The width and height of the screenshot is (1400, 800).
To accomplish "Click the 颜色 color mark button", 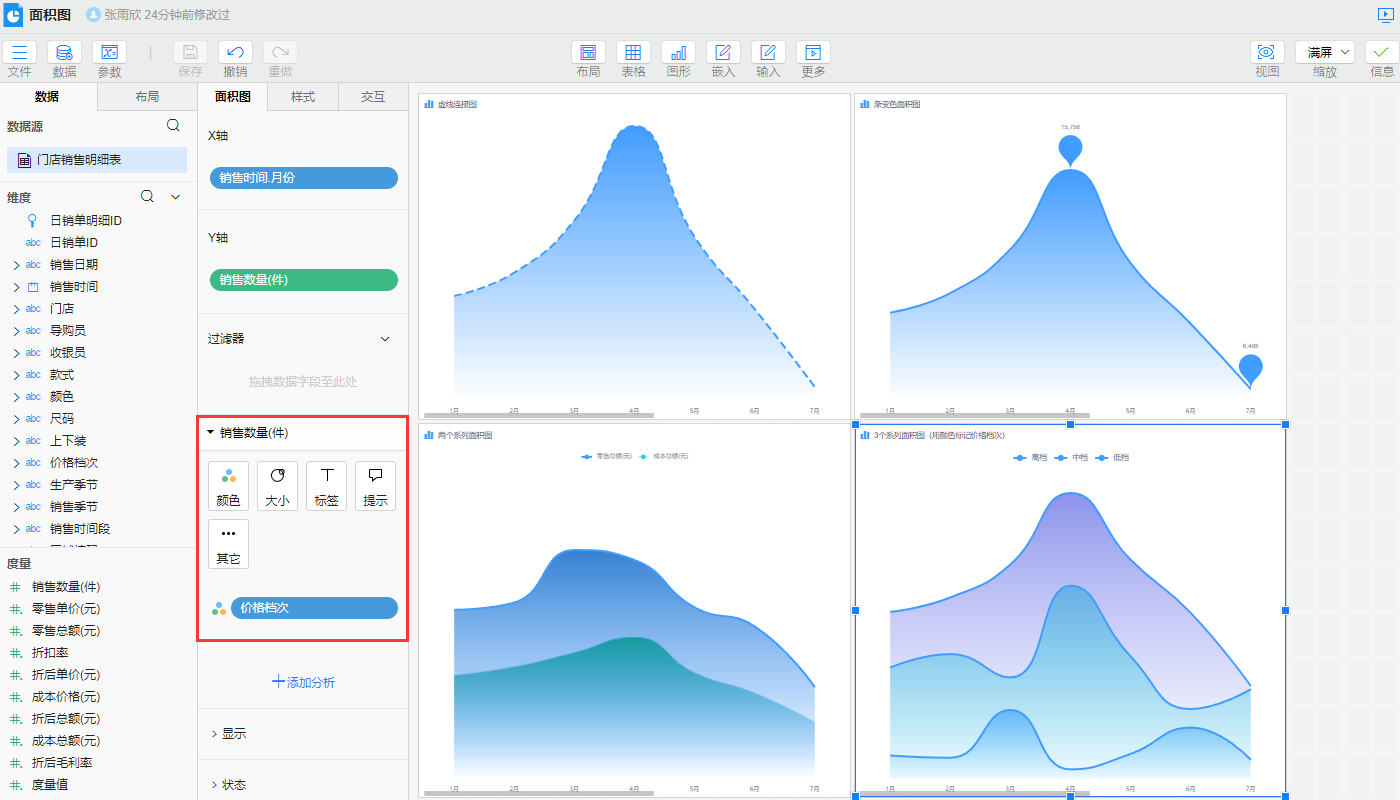I will click(x=228, y=486).
